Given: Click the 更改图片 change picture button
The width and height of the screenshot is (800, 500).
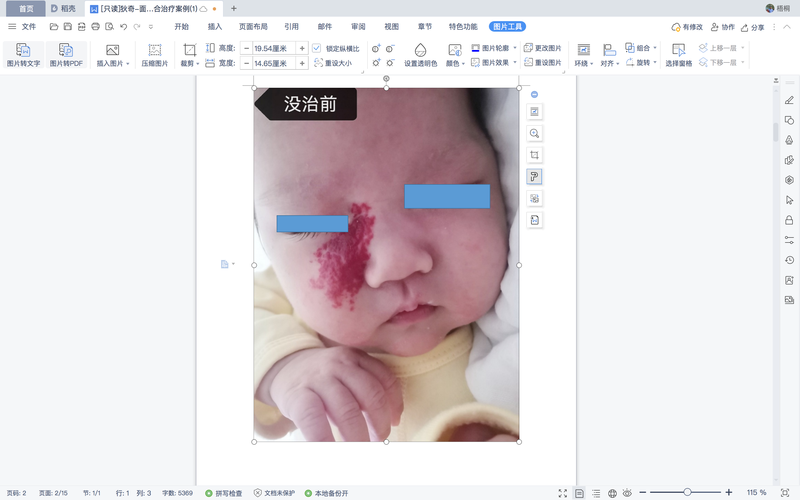Looking at the screenshot, I should click(542, 48).
